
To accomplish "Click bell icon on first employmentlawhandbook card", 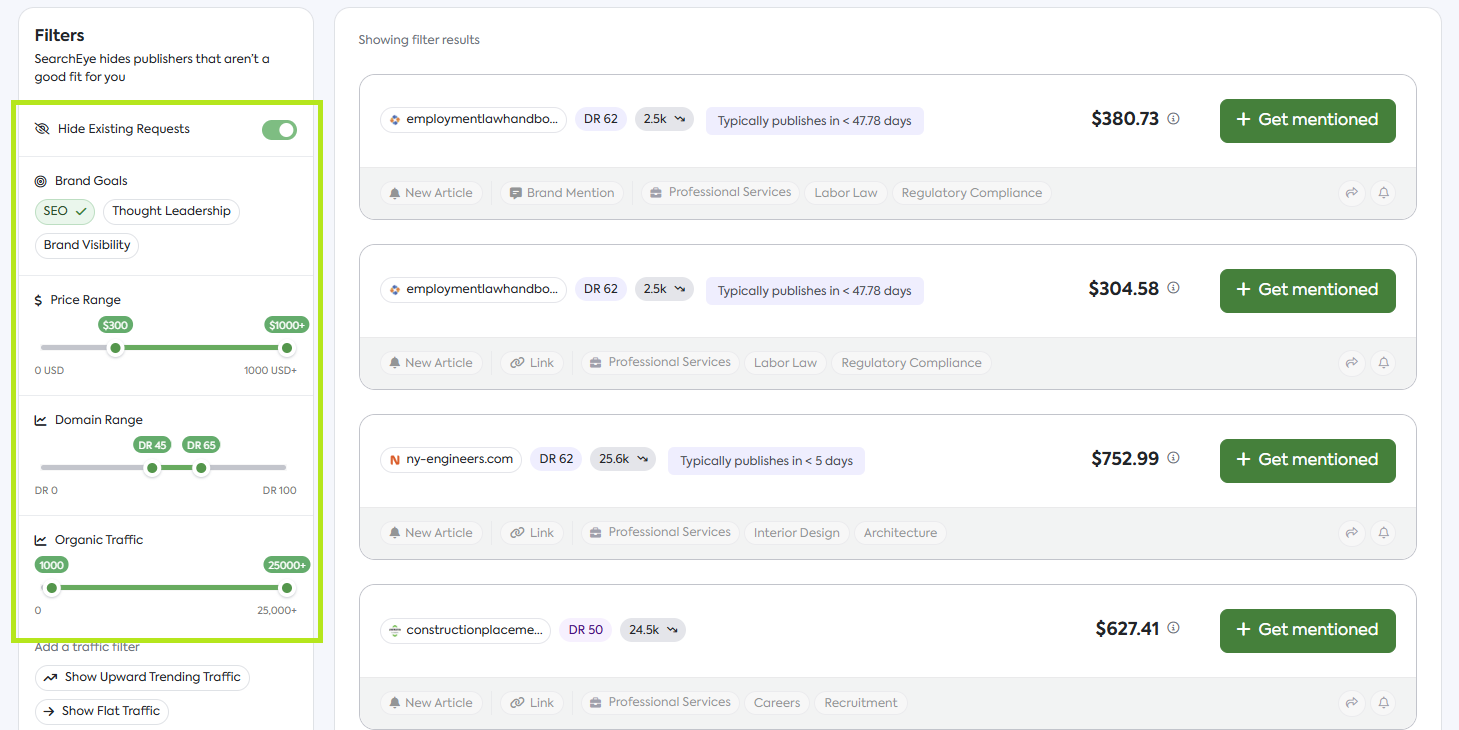I will coord(1384,193).
